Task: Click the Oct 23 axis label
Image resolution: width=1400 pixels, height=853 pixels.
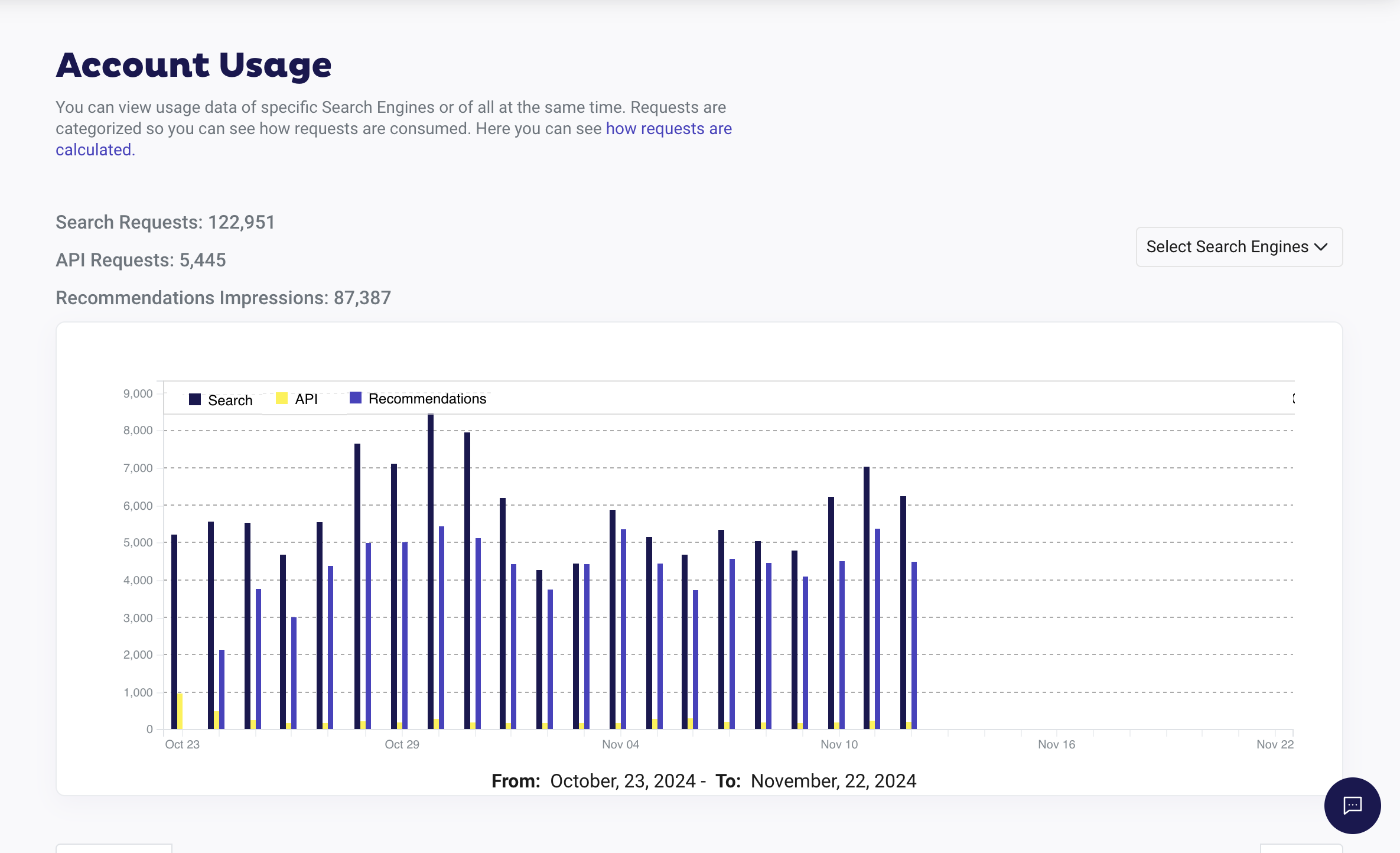Action: pos(183,744)
